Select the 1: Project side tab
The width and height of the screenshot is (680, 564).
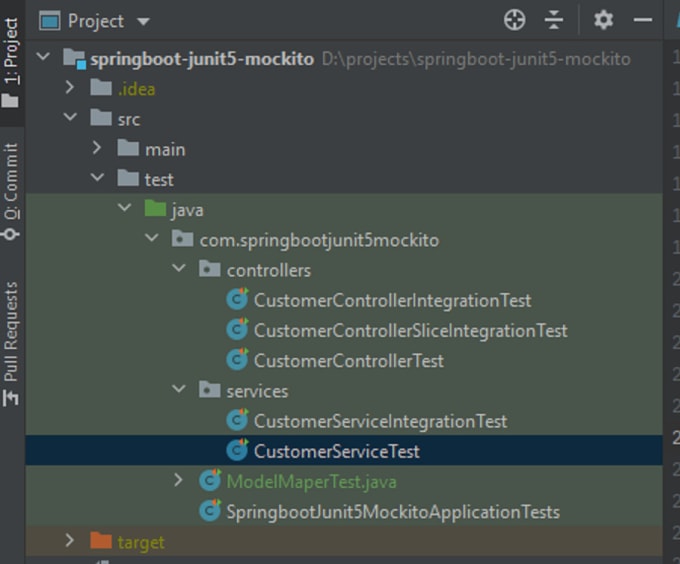click(11, 62)
